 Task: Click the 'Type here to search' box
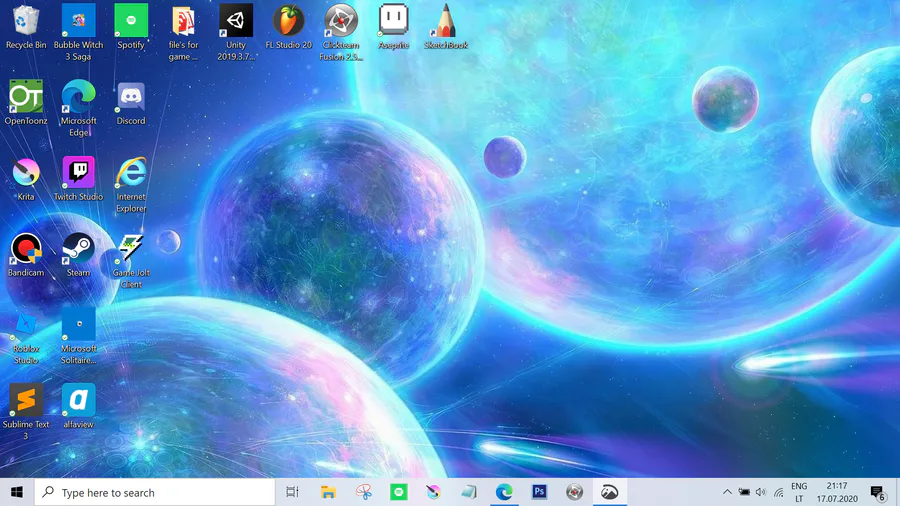(x=155, y=492)
